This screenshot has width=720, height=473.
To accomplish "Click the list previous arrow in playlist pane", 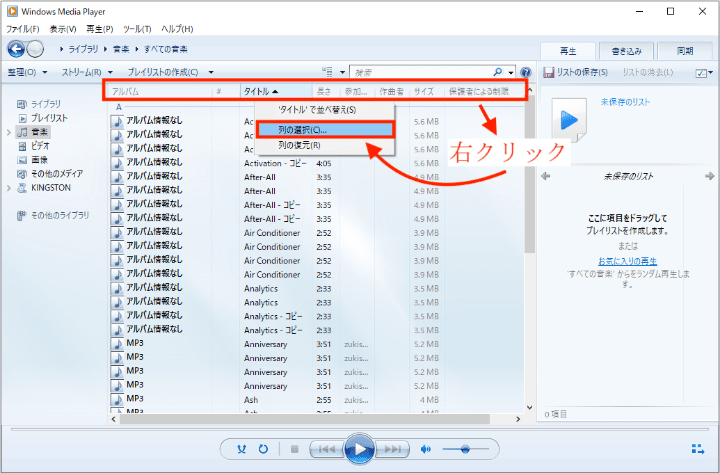I will tap(546, 176).
